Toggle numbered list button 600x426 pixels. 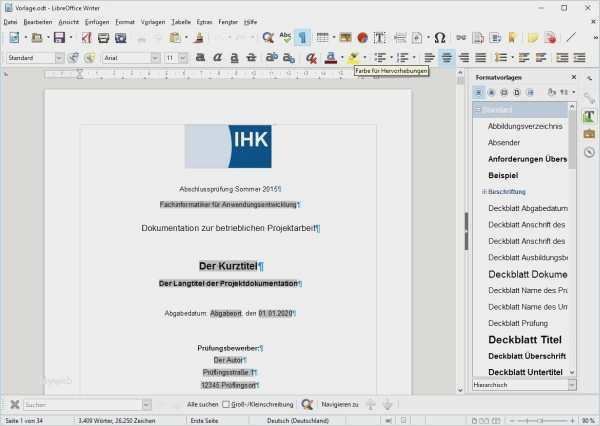coord(403,58)
